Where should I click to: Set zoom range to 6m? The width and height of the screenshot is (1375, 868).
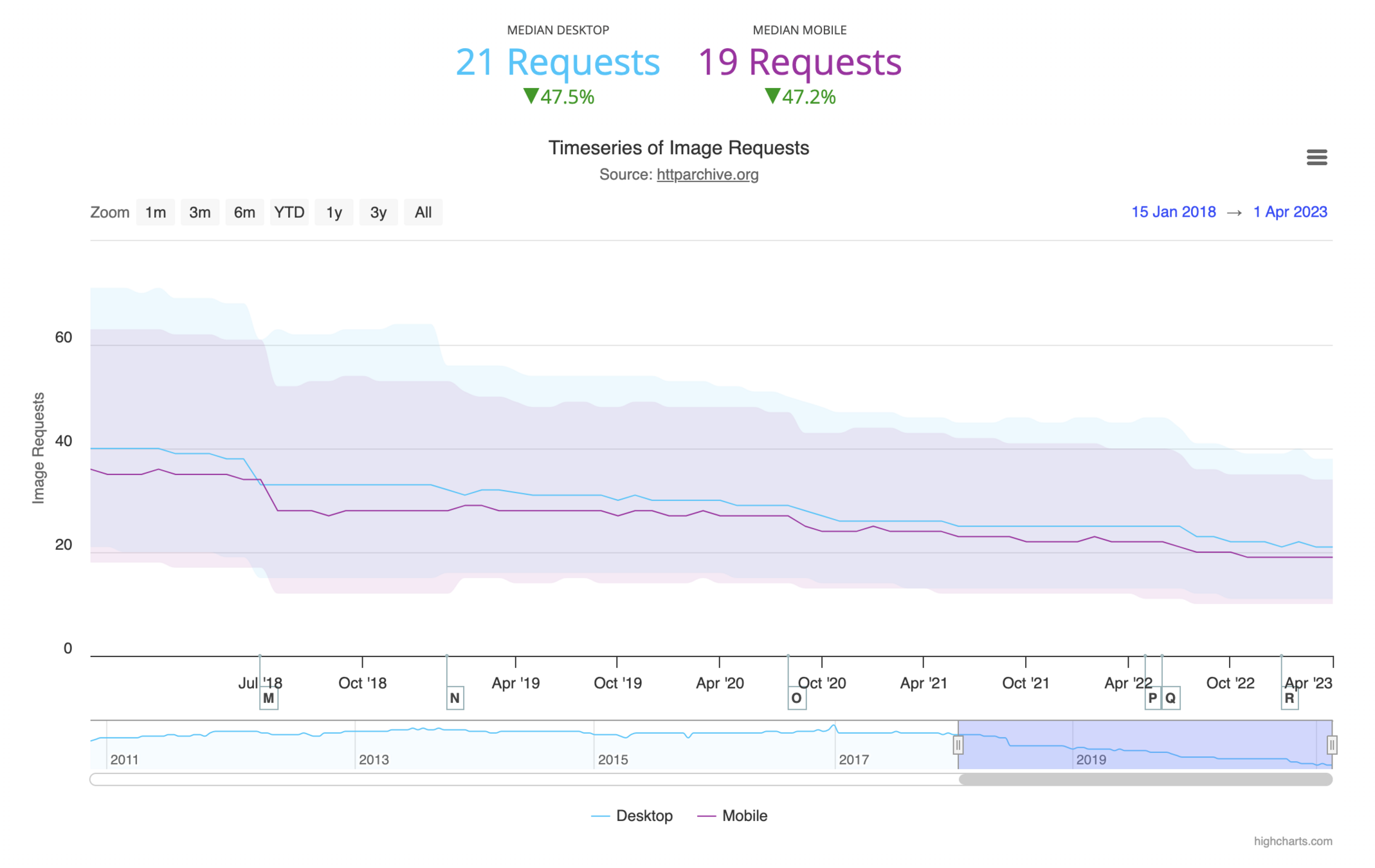coord(244,213)
